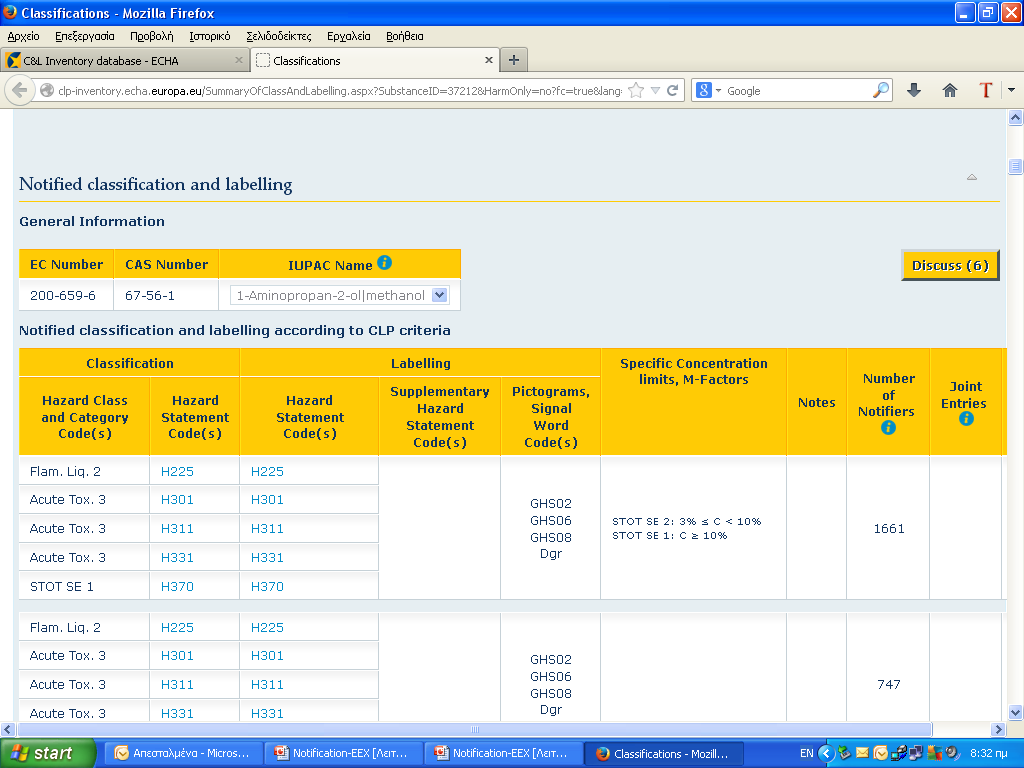This screenshot has height=768, width=1024.
Task: Click the browser Back arrow button
Action: click(x=20, y=90)
